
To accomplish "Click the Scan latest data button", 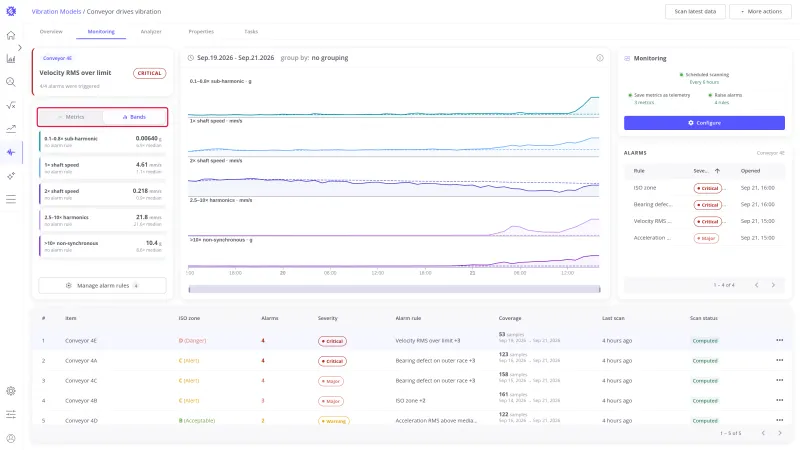I will (695, 11).
